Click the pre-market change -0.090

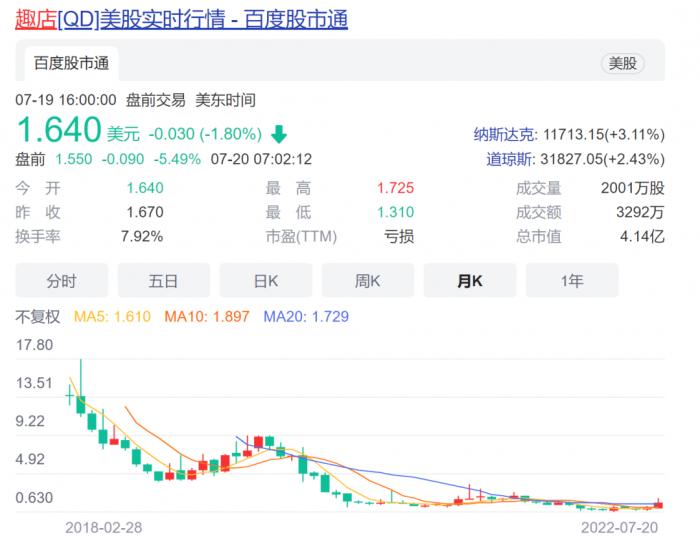coord(123,159)
